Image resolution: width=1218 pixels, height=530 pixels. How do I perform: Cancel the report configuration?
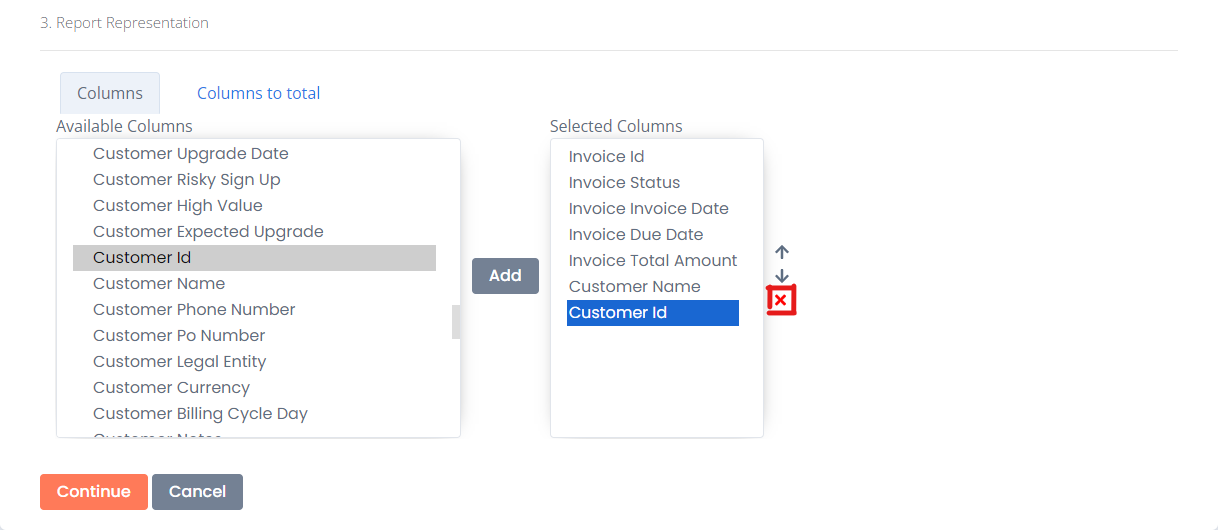point(197,492)
